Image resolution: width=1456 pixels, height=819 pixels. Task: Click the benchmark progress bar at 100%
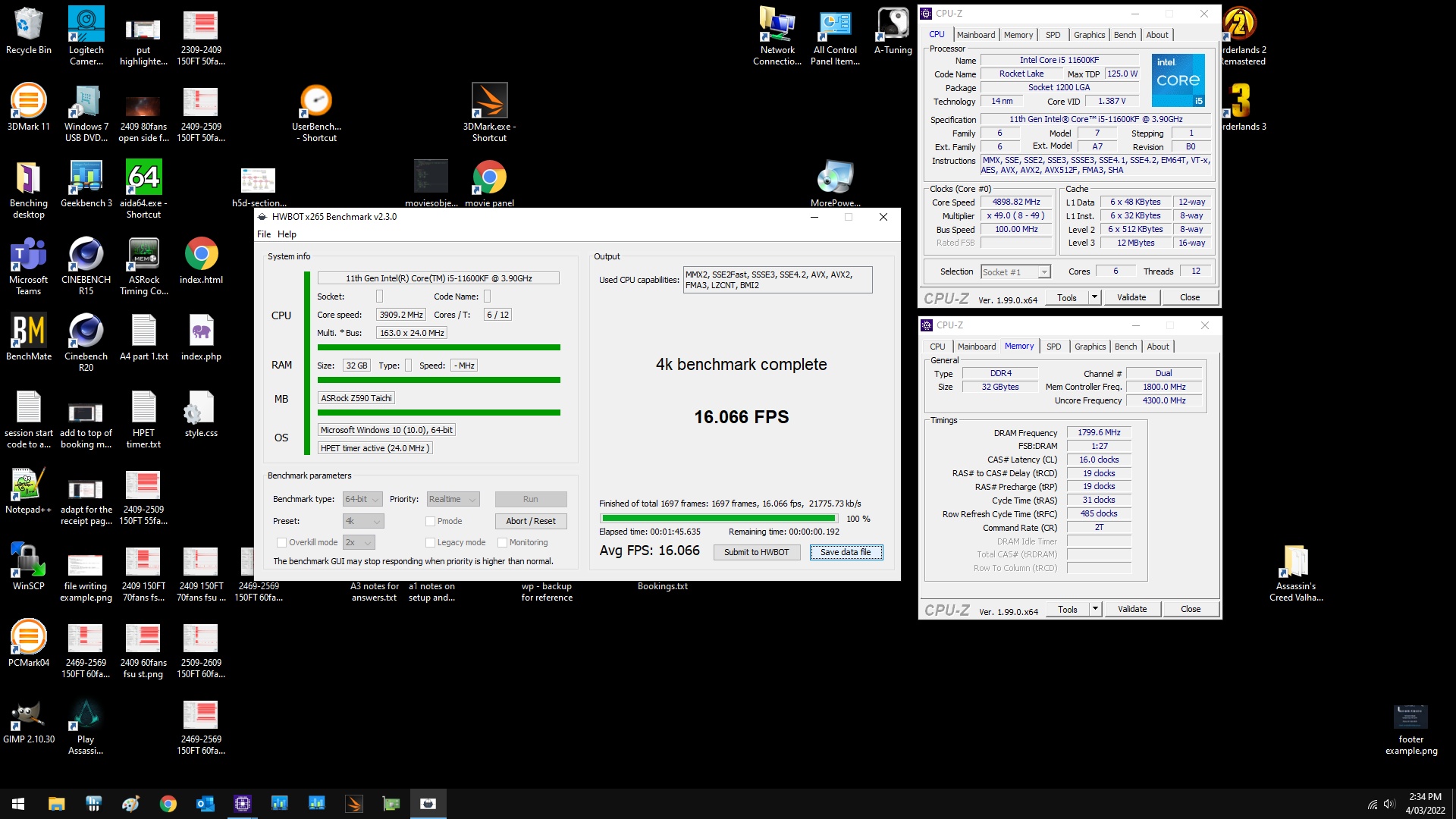(719, 519)
